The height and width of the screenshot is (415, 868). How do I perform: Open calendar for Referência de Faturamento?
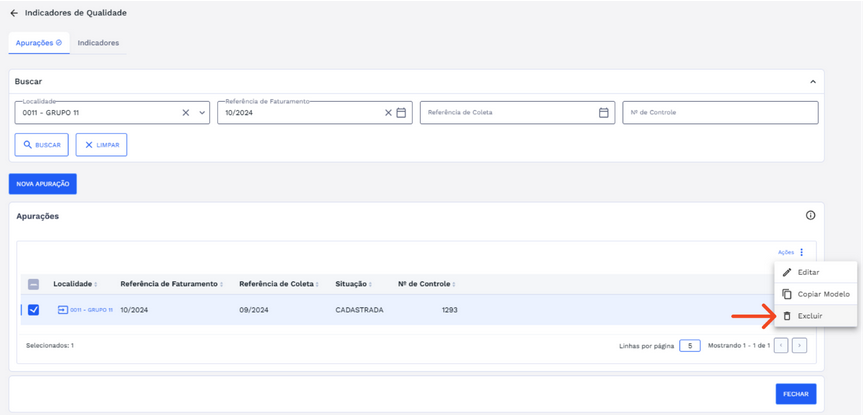point(401,113)
